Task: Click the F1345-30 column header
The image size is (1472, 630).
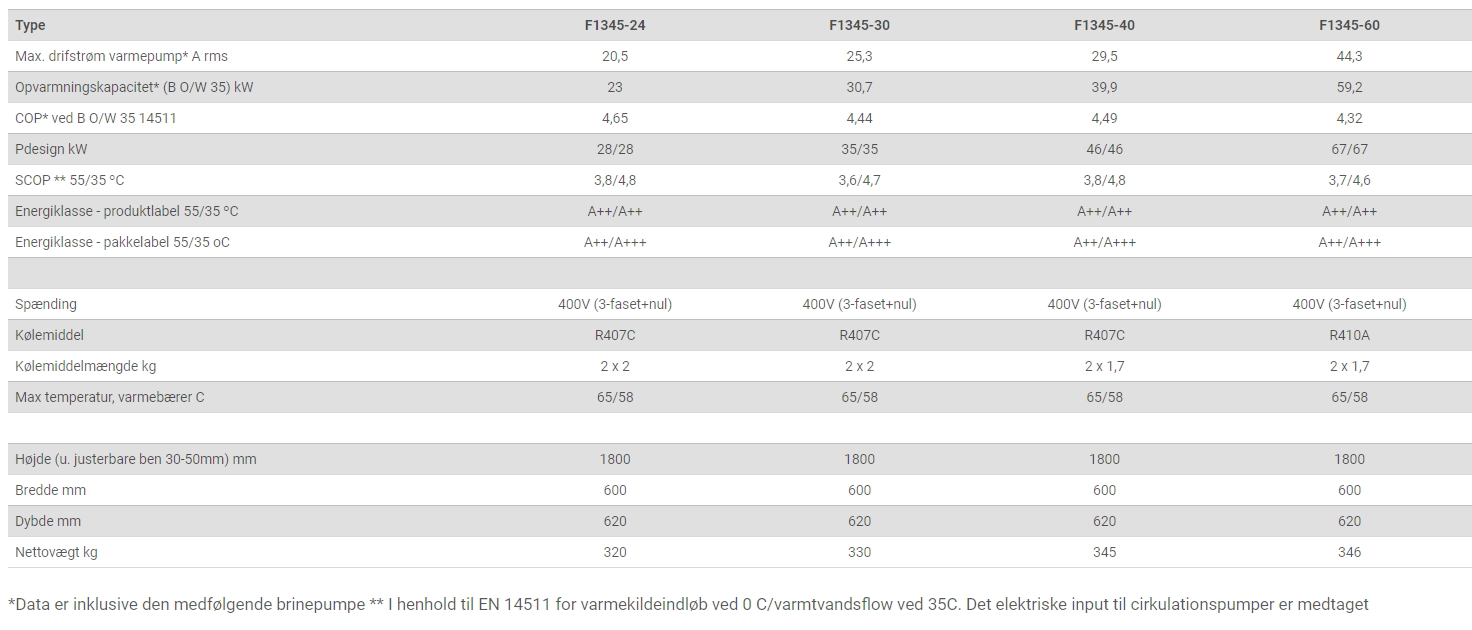Action: [859, 25]
